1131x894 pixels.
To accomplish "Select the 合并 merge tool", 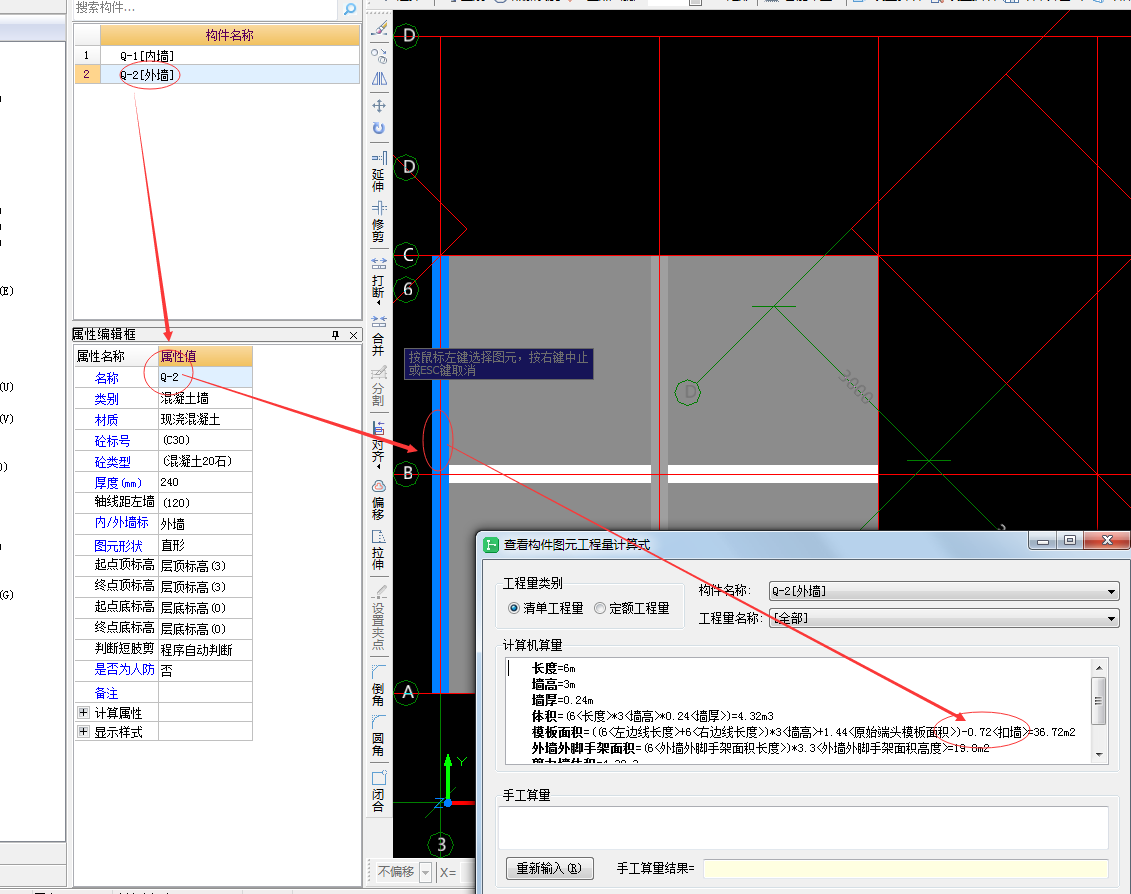I will point(379,336).
